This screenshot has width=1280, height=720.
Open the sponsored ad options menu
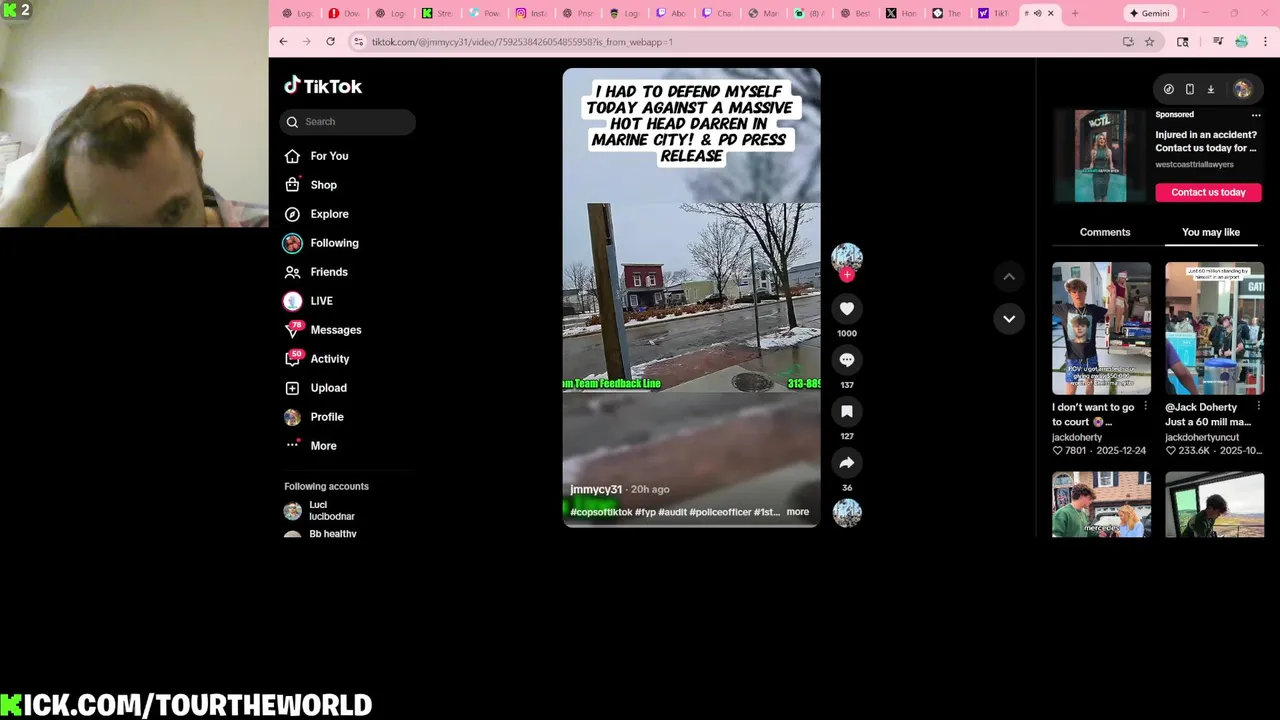(1256, 115)
